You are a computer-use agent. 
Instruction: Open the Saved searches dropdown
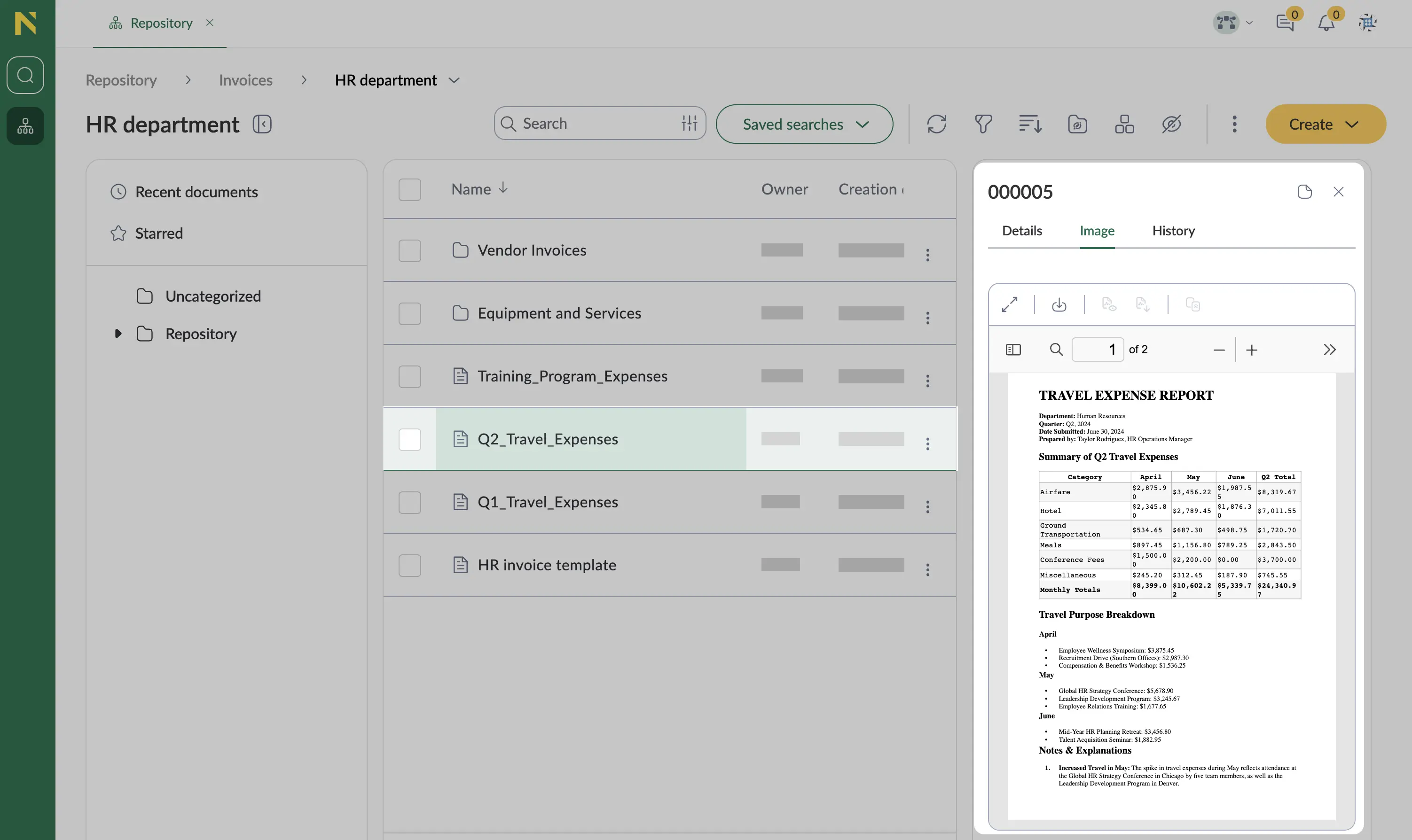click(x=805, y=124)
